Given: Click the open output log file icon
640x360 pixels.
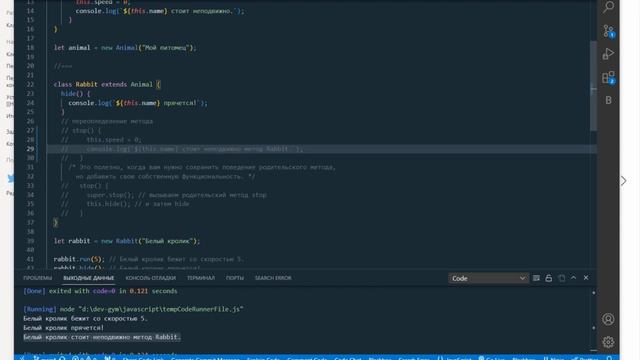Looking at the screenshot, I should [x=561, y=278].
